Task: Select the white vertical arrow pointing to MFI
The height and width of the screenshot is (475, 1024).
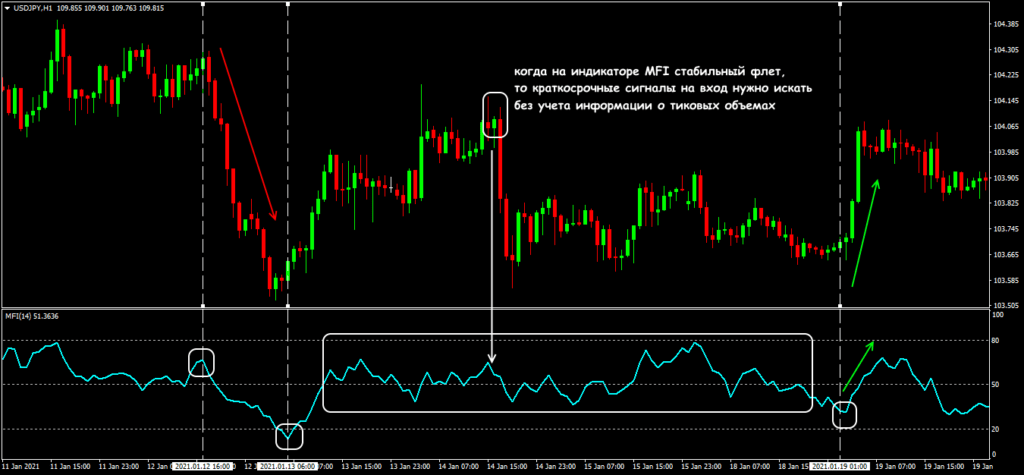Action: (494, 250)
